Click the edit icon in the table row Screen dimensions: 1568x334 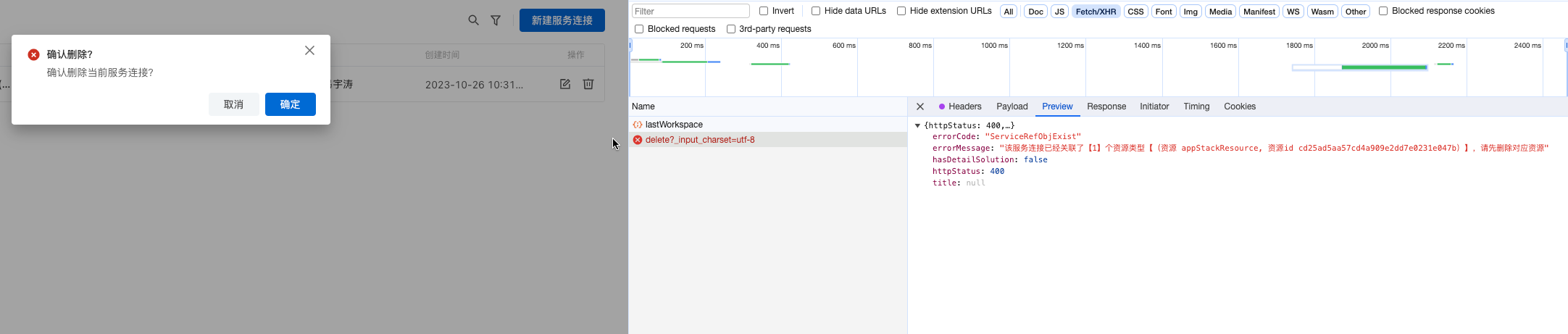[565, 84]
